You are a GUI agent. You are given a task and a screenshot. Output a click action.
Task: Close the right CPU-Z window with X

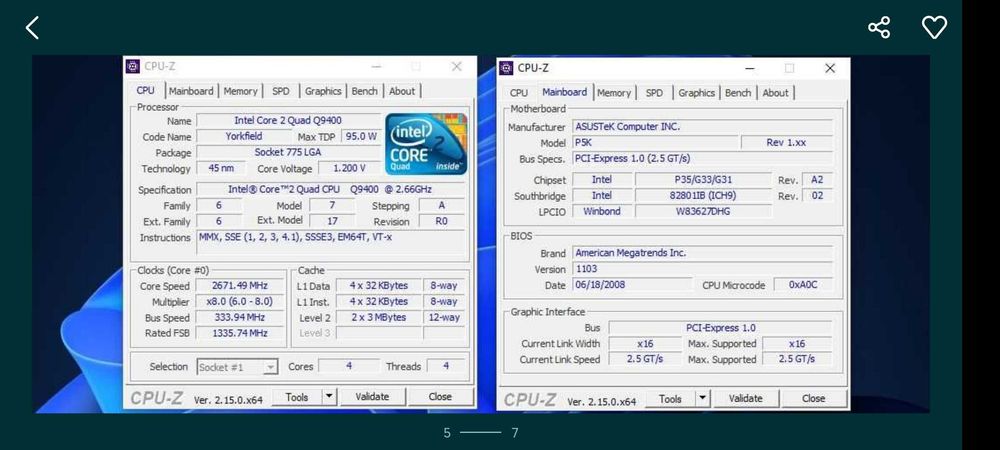click(x=830, y=68)
